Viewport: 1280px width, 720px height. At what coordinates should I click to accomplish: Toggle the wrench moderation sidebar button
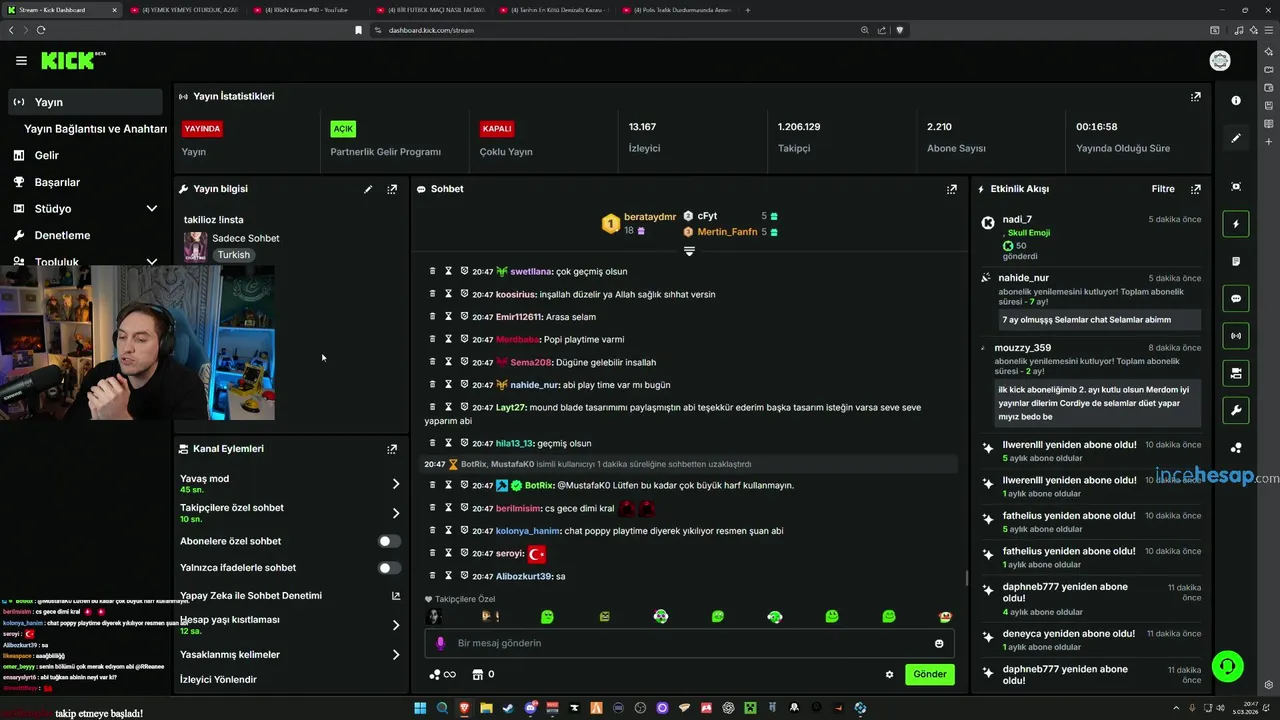(1236, 410)
